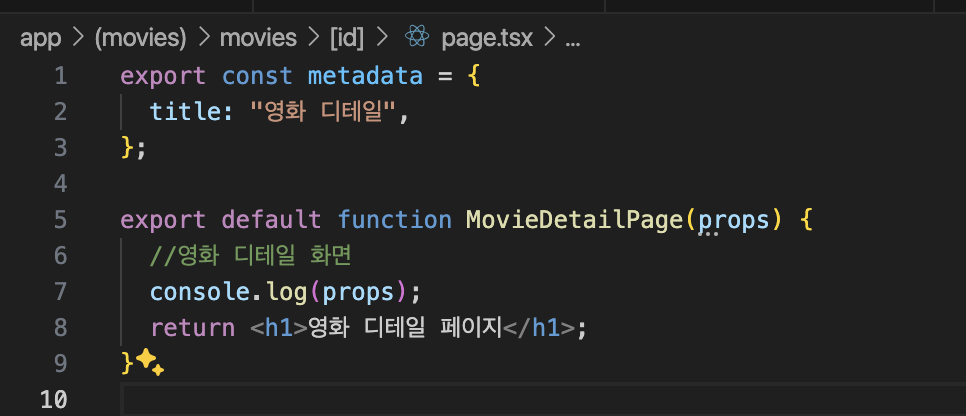Click the 'log' method on line 7

pos(287,292)
